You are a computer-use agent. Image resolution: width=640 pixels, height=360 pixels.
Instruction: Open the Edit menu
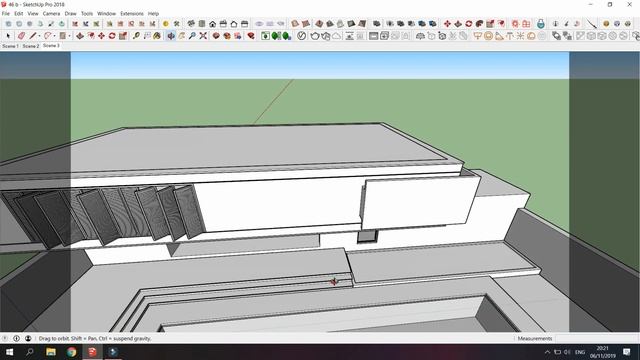tap(19, 13)
